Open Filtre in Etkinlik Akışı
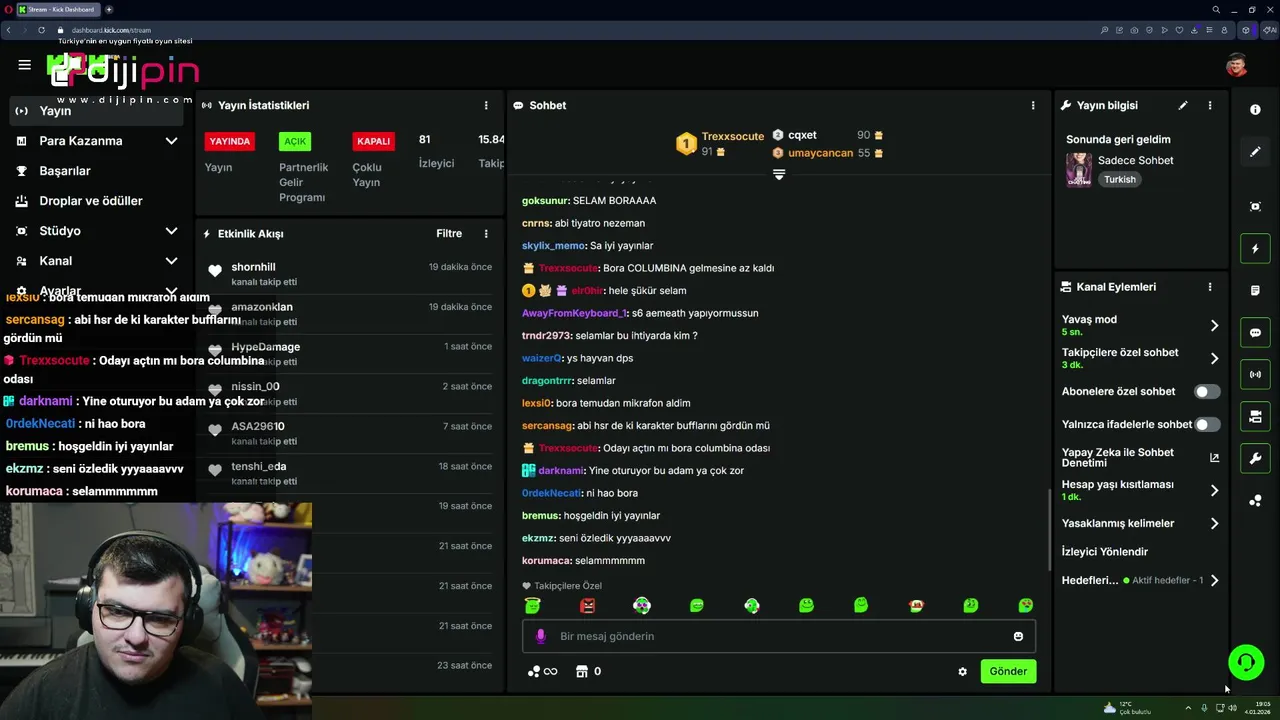 (x=449, y=234)
